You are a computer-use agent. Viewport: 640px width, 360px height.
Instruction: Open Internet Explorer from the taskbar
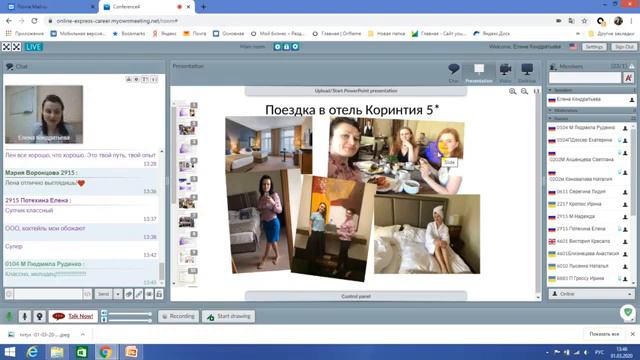pyautogui.click(x=32, y=352)
